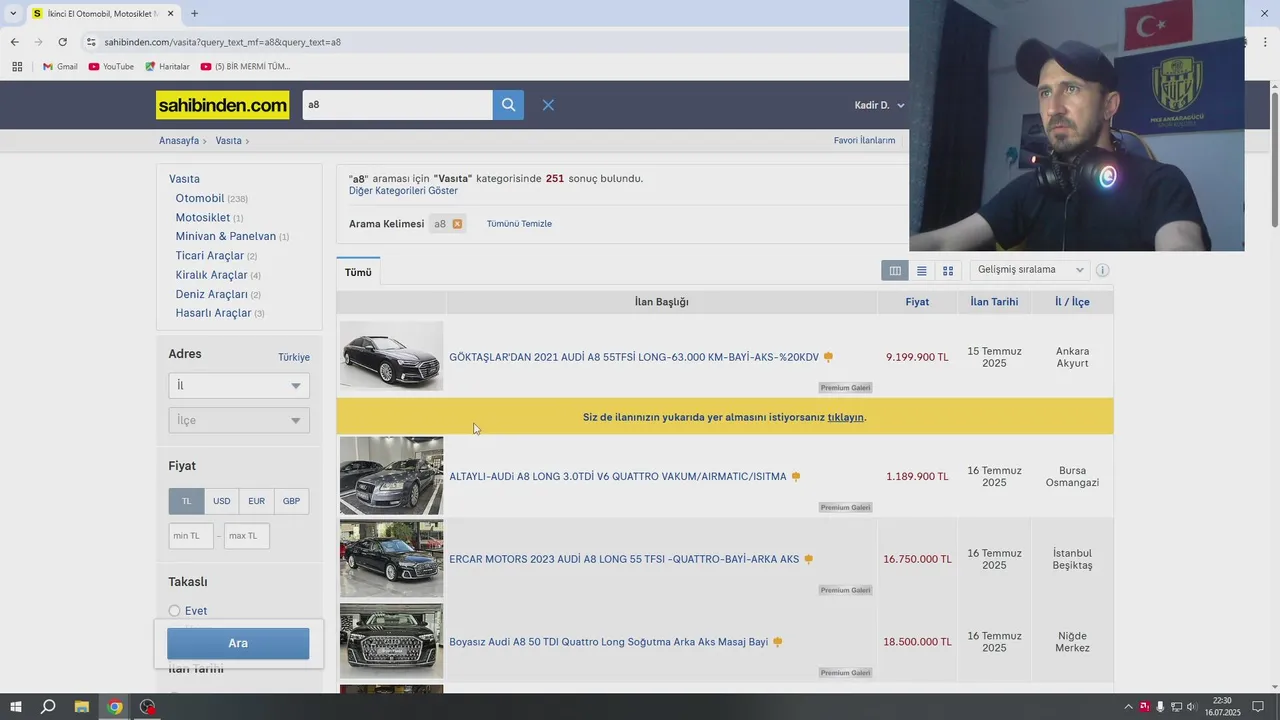1280x720 pixels.
Task: Click the max TL price field
Action: point(247,536)
